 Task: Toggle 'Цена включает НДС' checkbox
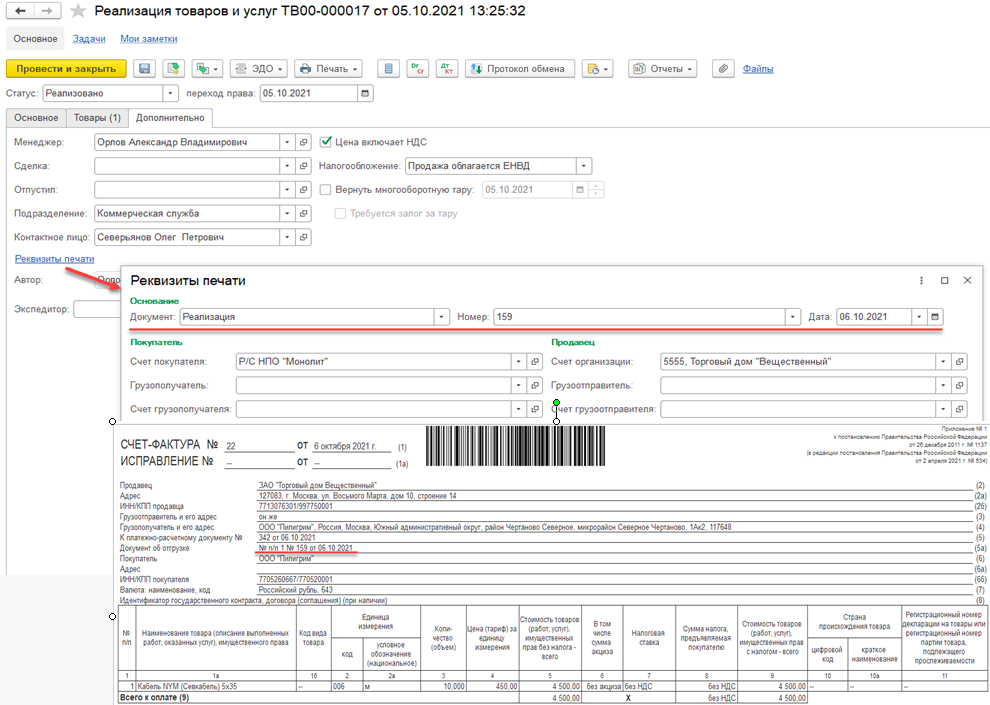325,143
